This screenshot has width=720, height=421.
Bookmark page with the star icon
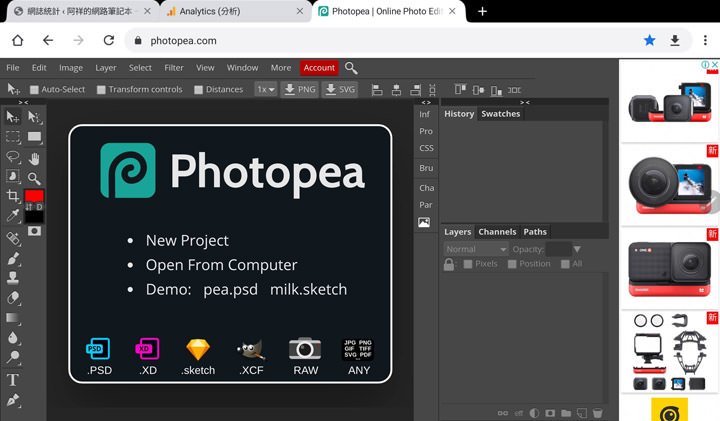pos(649,40)
